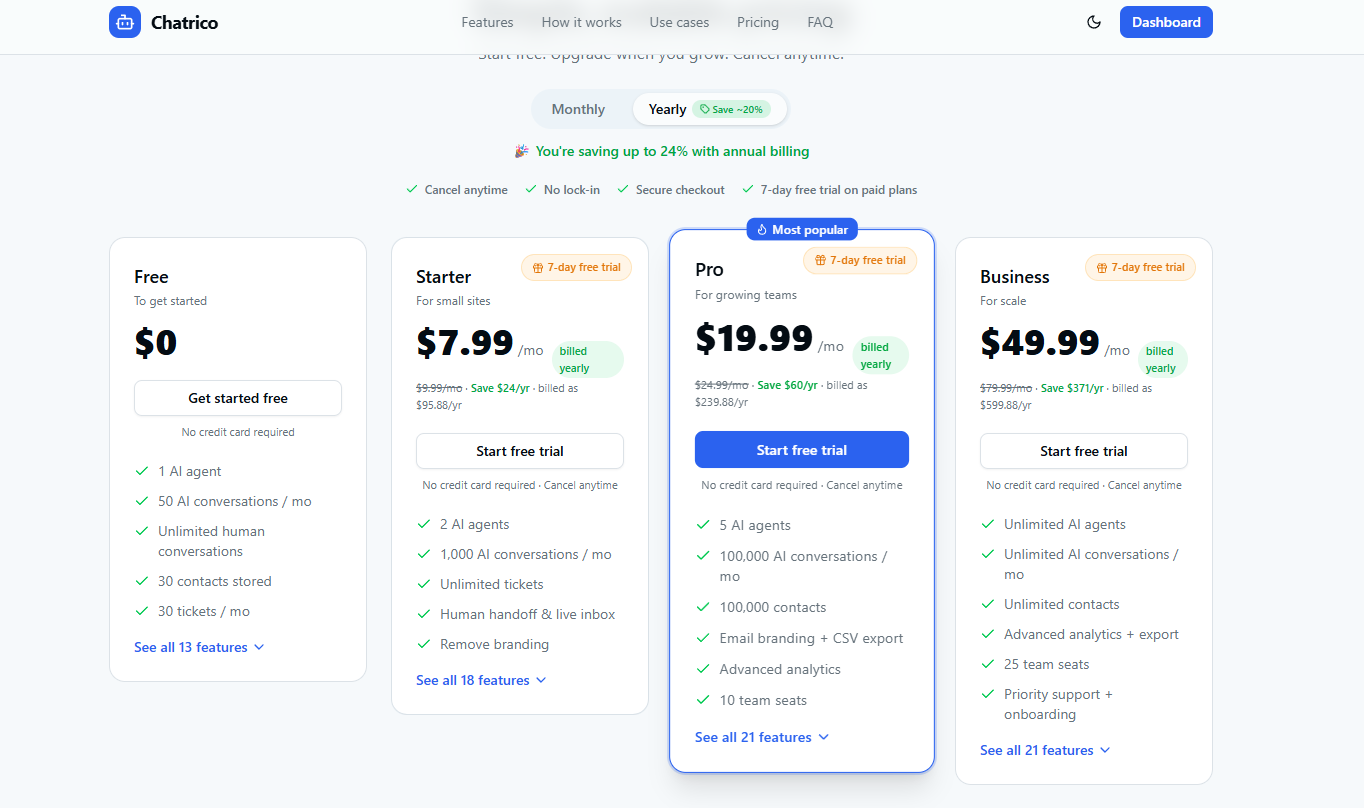
Task: Click checkmark next to Advanced analytics + export
Action: coord(988,634)
